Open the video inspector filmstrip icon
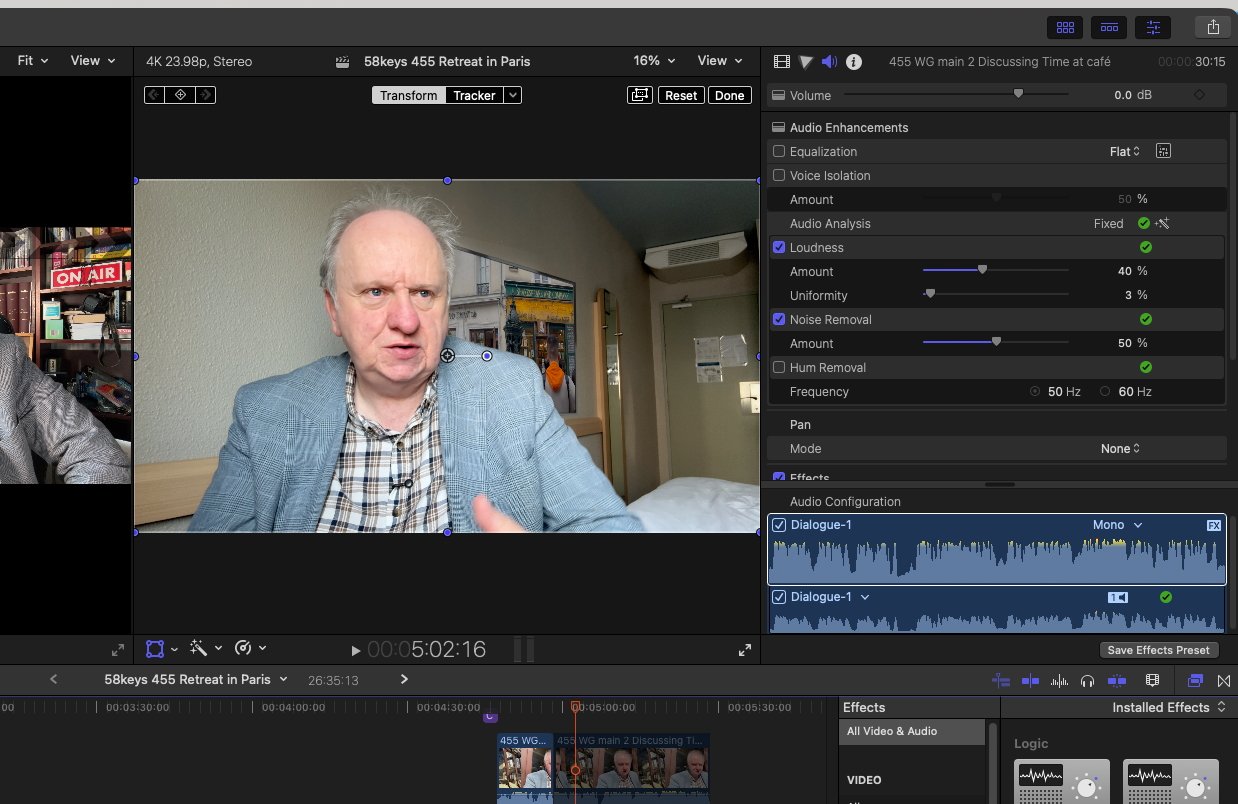Viewport: 1238px width, 804px height. pos(782,62)
